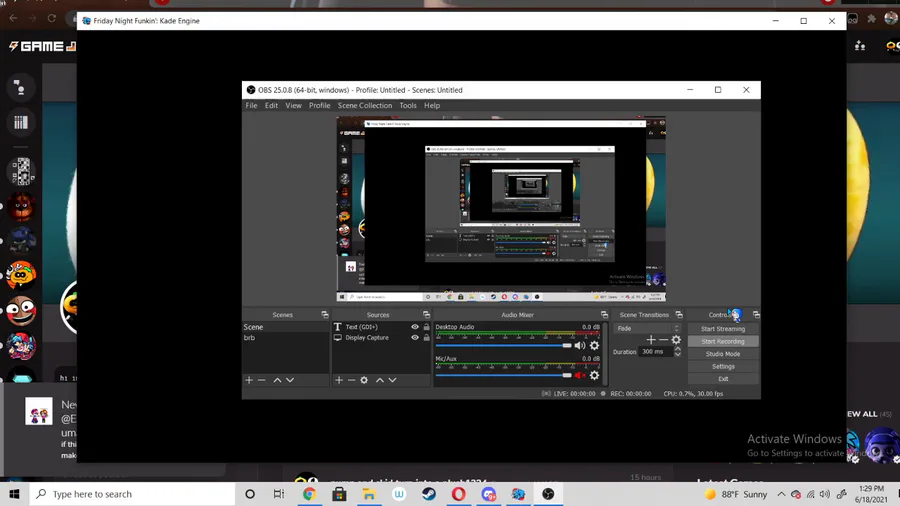The height and width of the screenshot is (506, 900).
Task: Click the Start Streaming button
Action: coord(723,329)
